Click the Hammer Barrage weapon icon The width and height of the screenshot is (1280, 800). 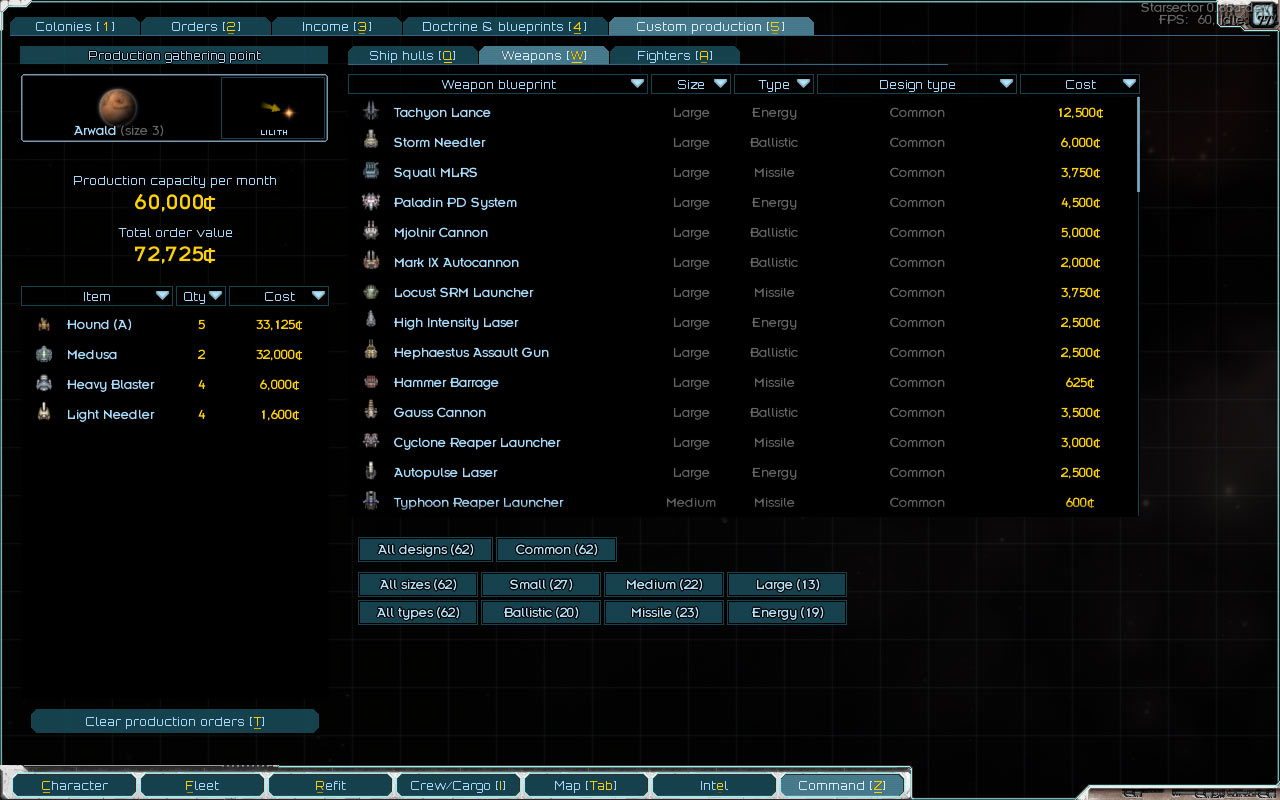click(x=371, y=382)
